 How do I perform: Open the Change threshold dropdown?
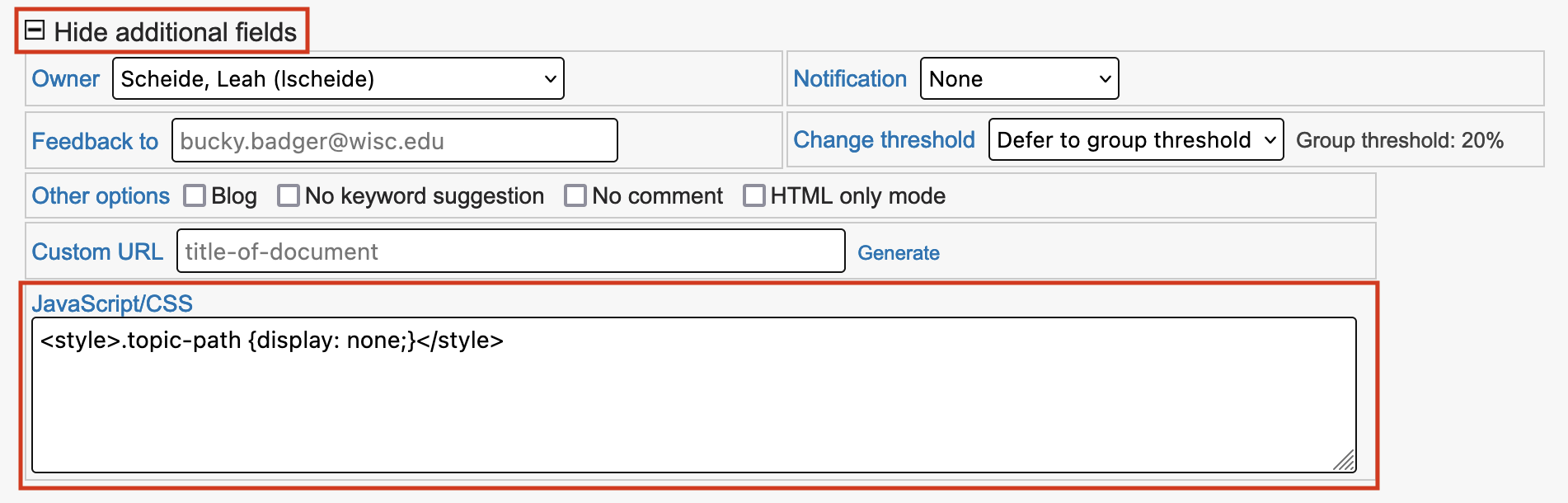(x=1136, y=139)
